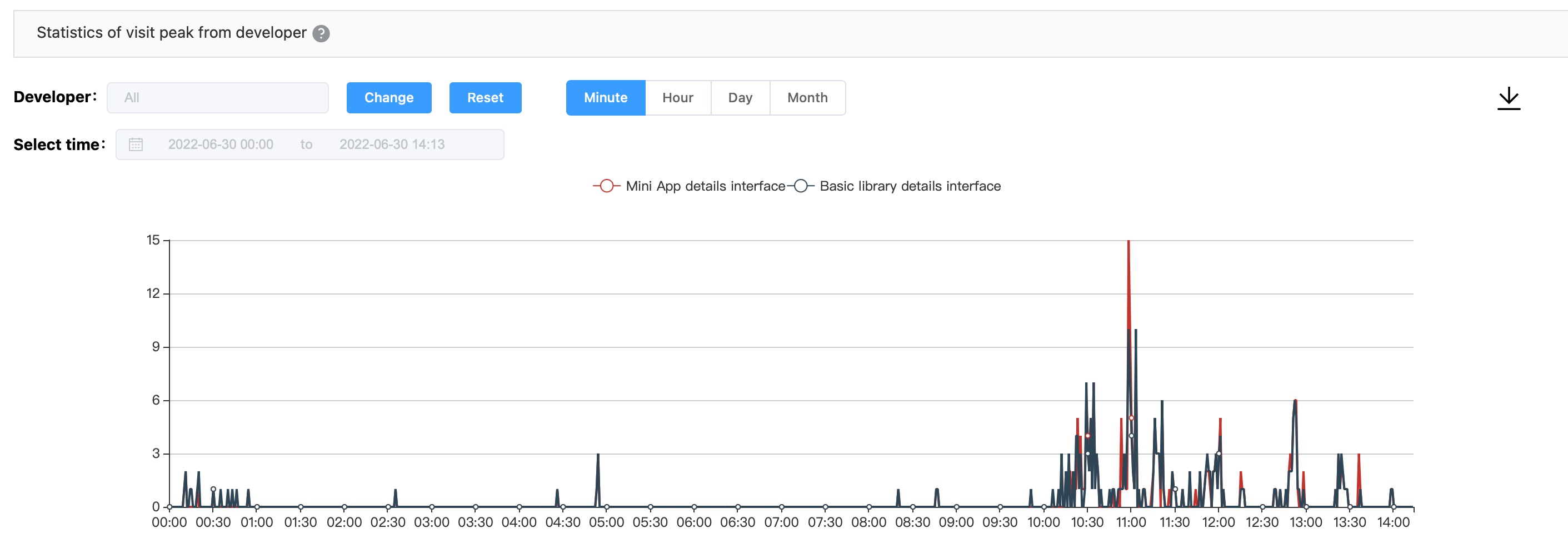Click the 12 y-axis value
This screenshot has width=1568, height=558.
point(153,293)
